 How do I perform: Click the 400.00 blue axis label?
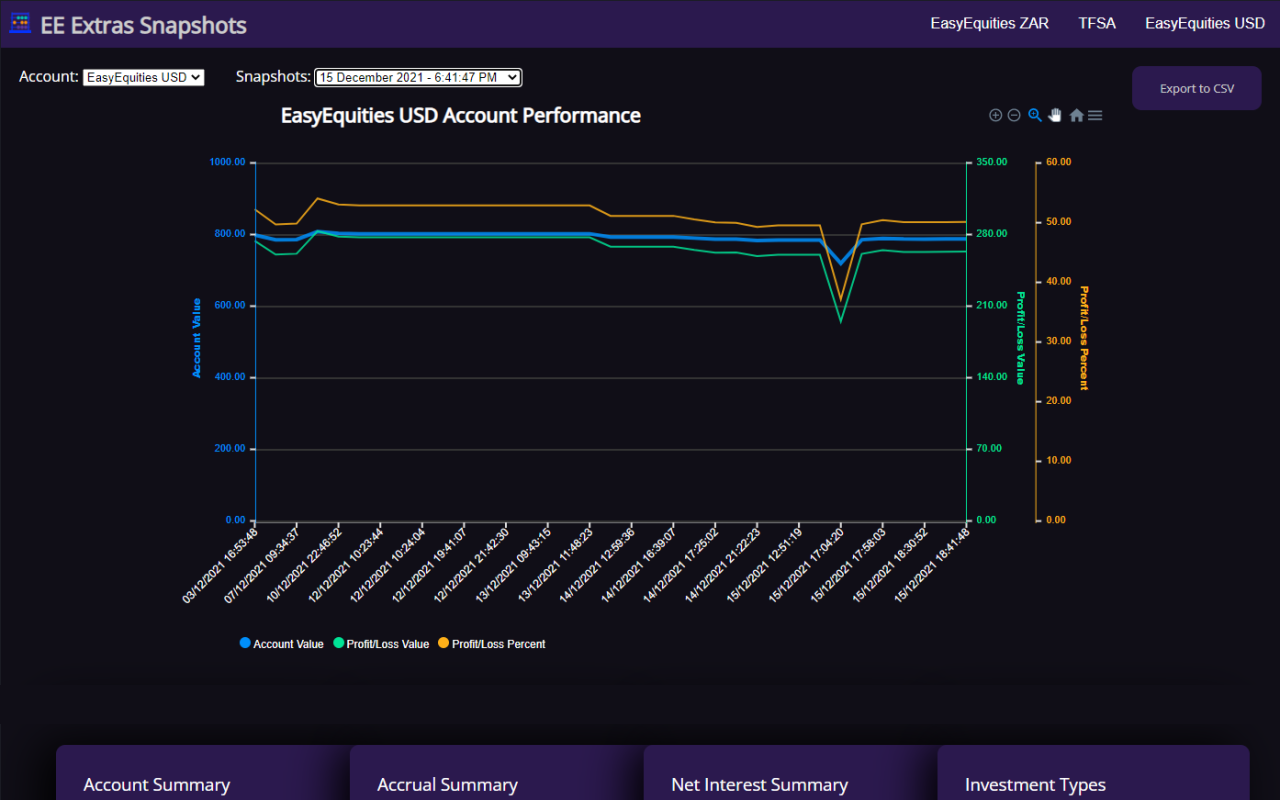pyautogui.click(x=230, y=378)
